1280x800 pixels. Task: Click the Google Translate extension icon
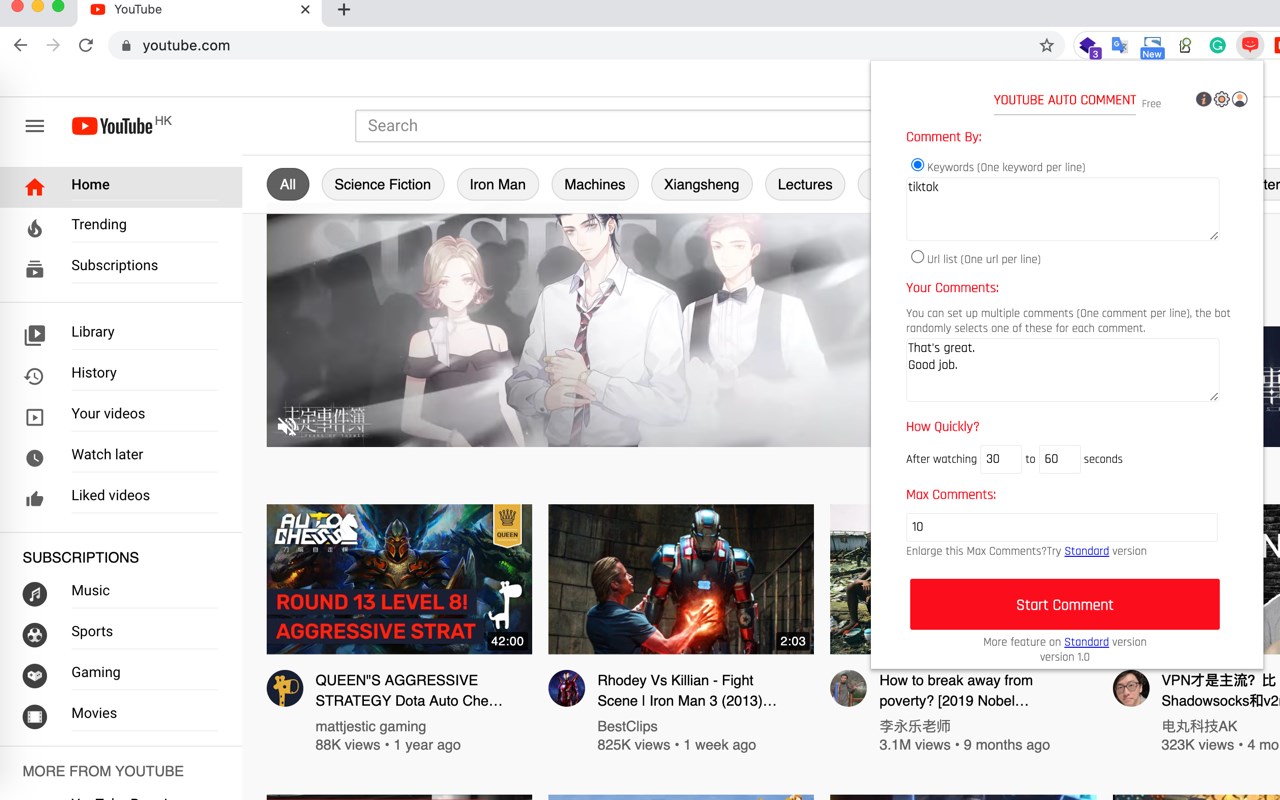click(1120, 45)
